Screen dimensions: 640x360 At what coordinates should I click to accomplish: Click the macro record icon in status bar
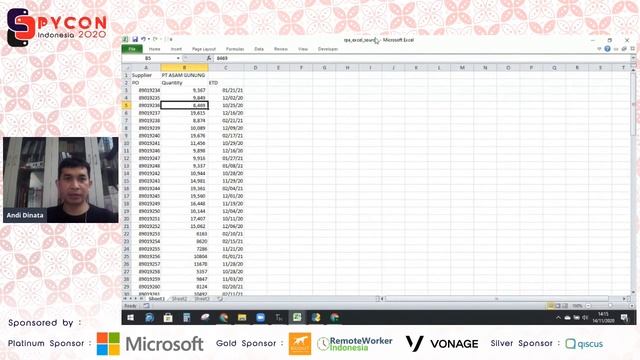[x=146, y=306]
